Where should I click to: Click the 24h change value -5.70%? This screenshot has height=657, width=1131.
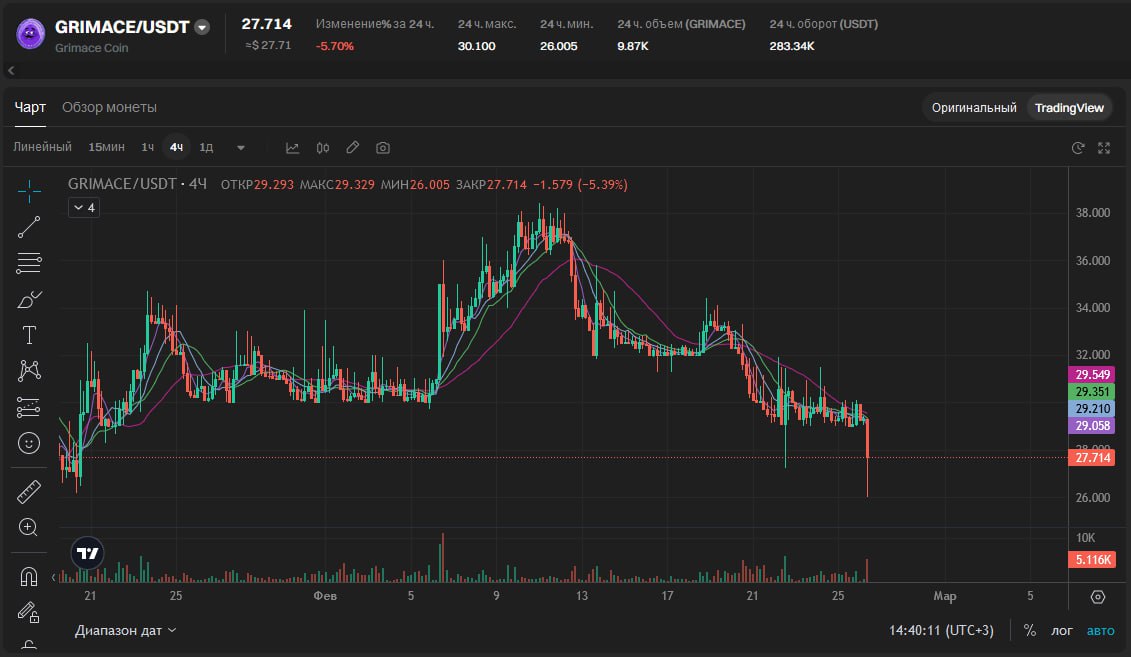335,46
